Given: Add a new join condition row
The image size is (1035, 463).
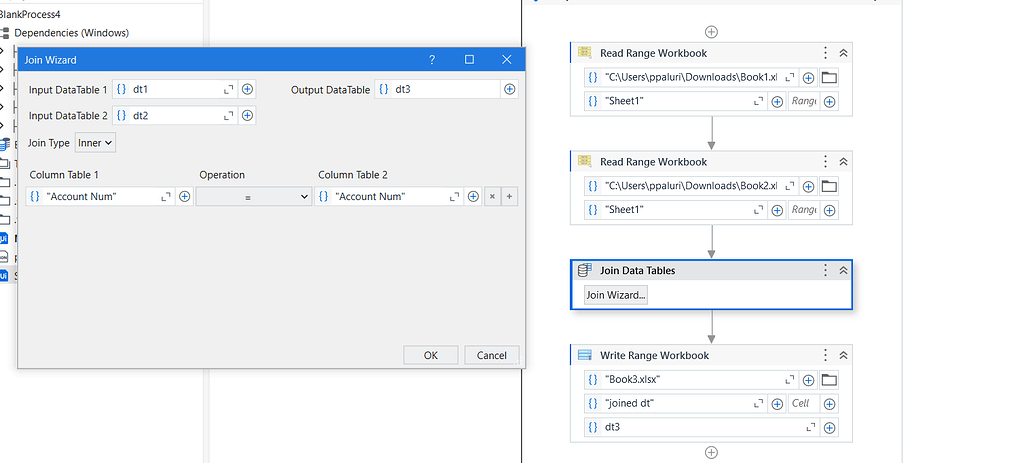Looking at the screenshot, I should (510, 197).
